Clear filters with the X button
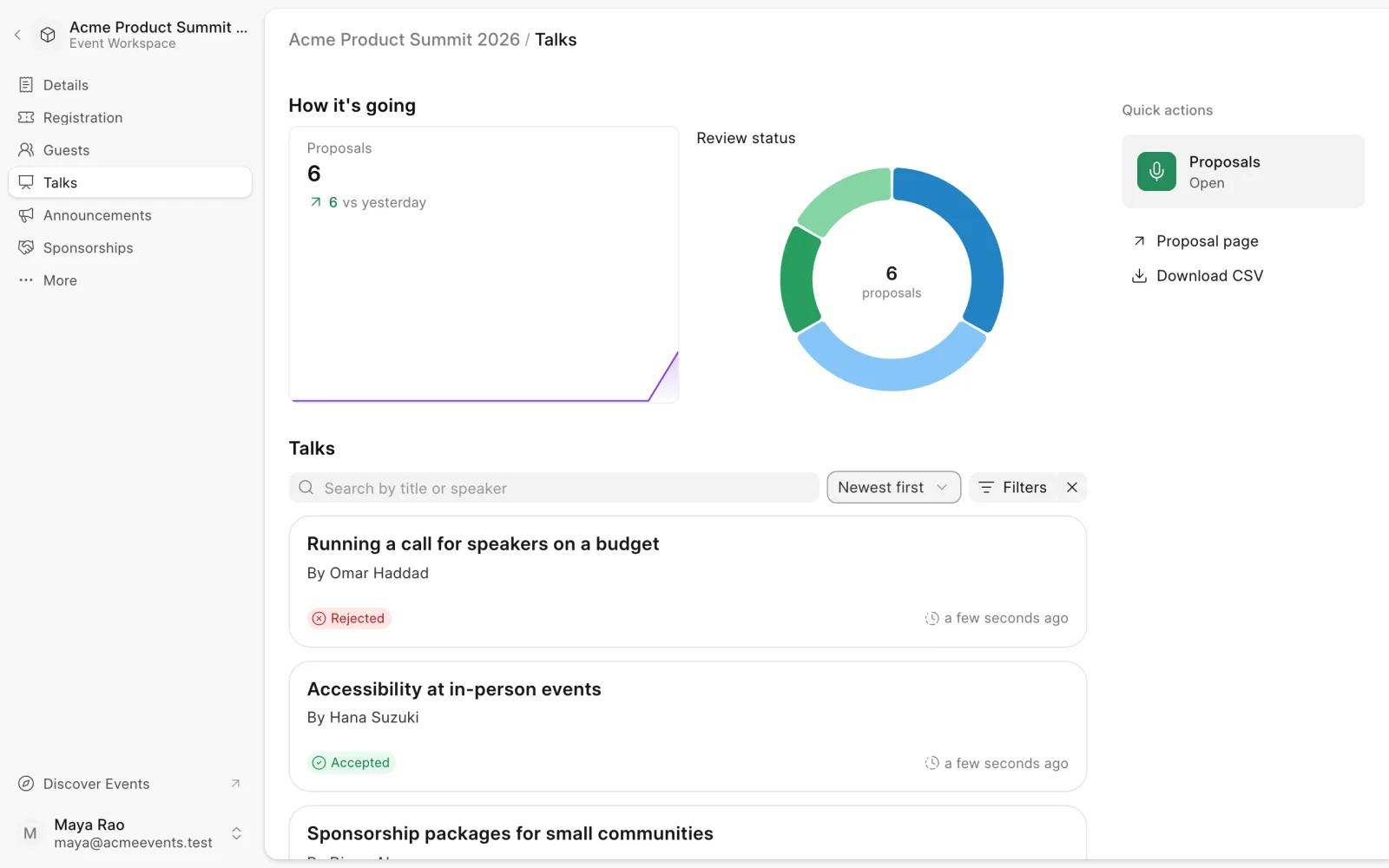Image resolution: width=1389 pixels, height=868 pixels. (x=1072, y=488)
